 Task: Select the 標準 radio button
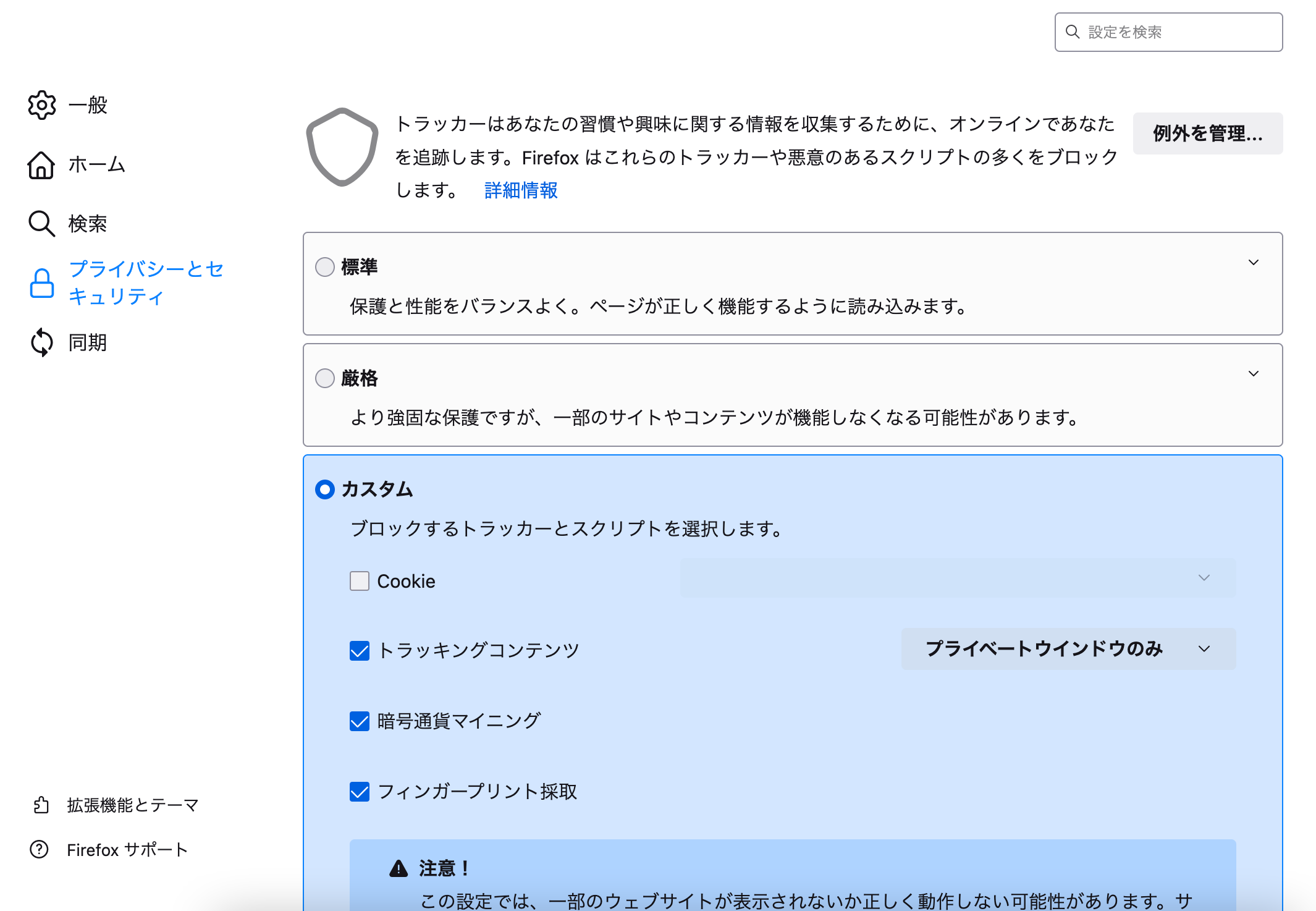click(x=325, y=267)
